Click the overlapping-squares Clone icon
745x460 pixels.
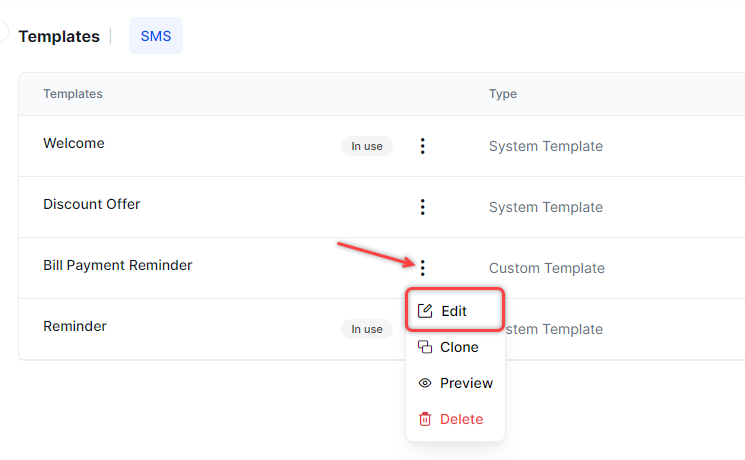(425, 347)
